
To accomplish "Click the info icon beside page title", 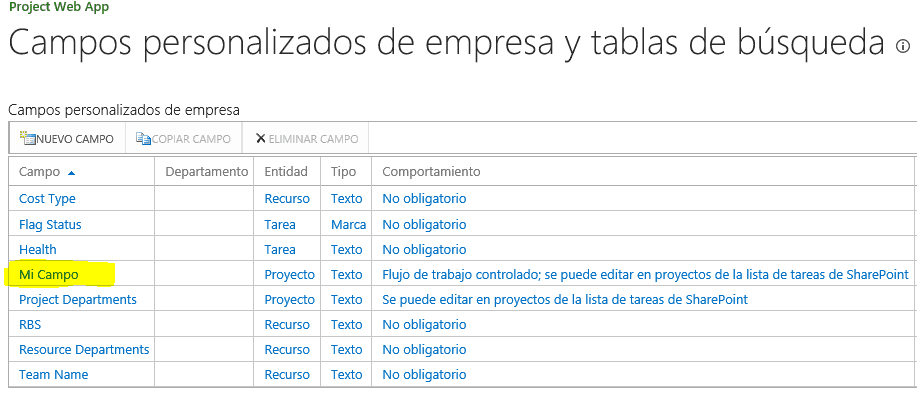I will coord(903,46).
